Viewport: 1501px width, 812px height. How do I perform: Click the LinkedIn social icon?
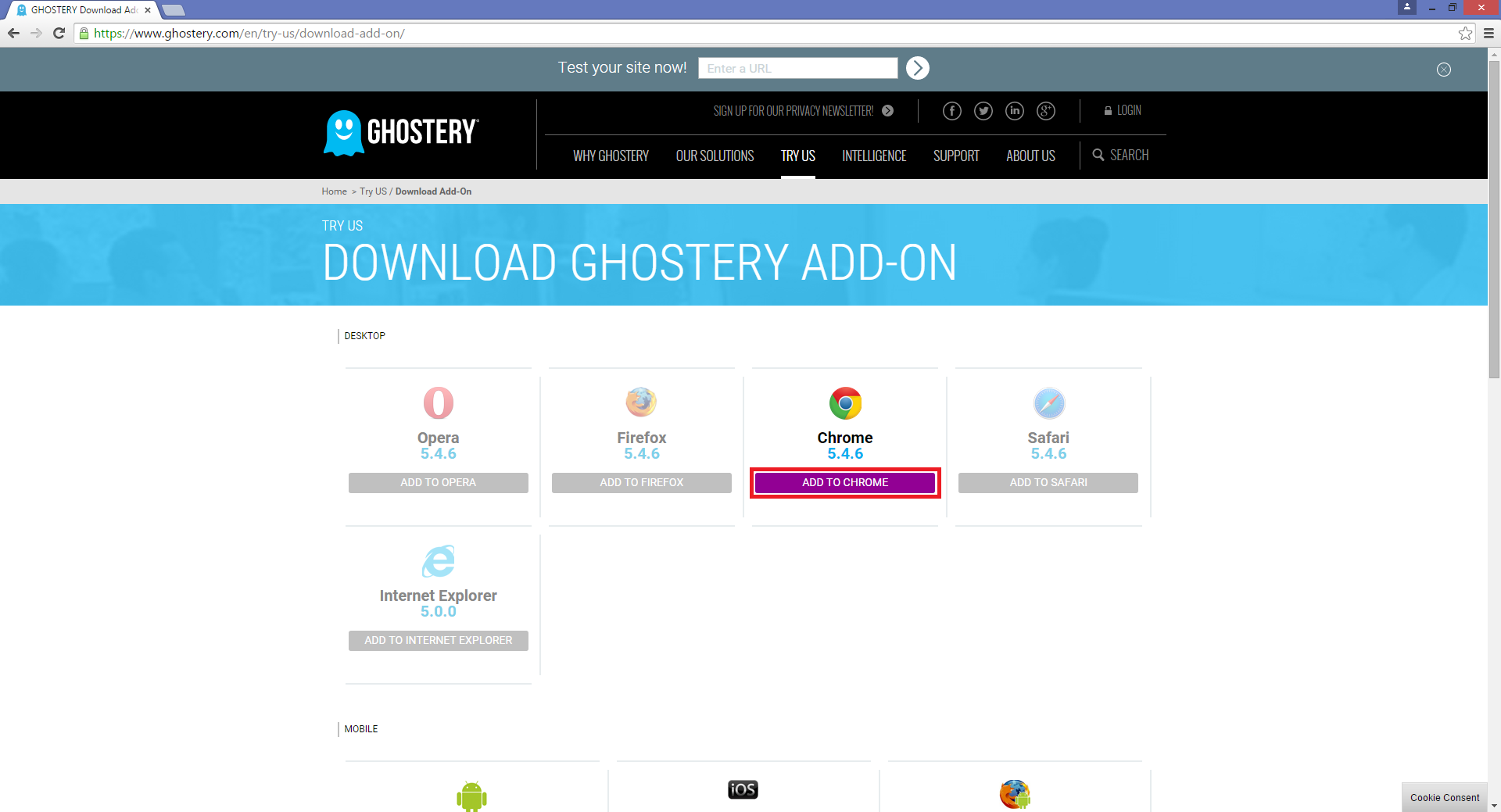[x=1014, y=111]
